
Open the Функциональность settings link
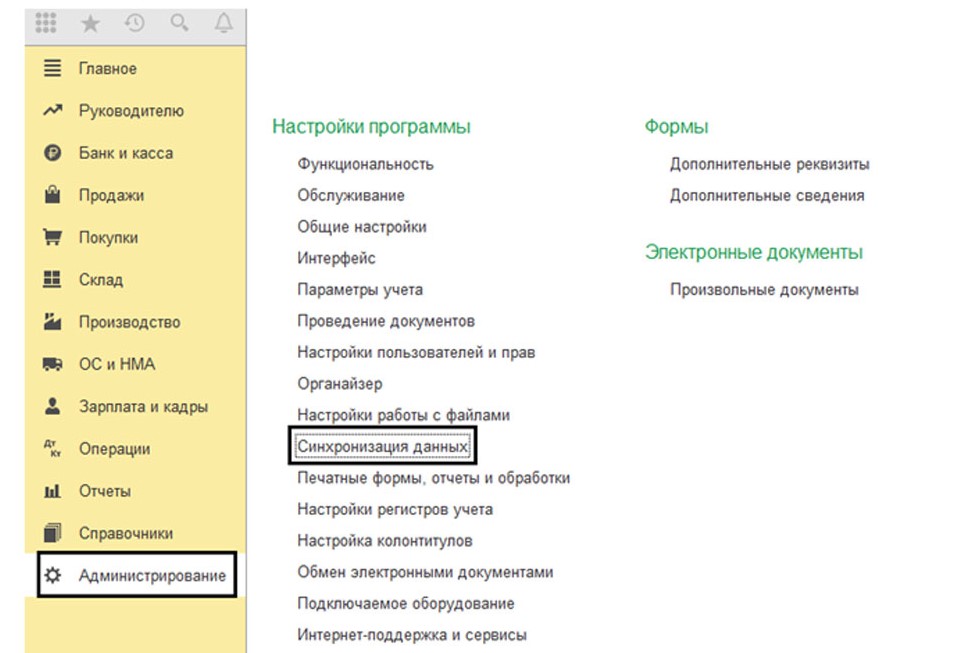pyautogui.click(x=365, y=164)
